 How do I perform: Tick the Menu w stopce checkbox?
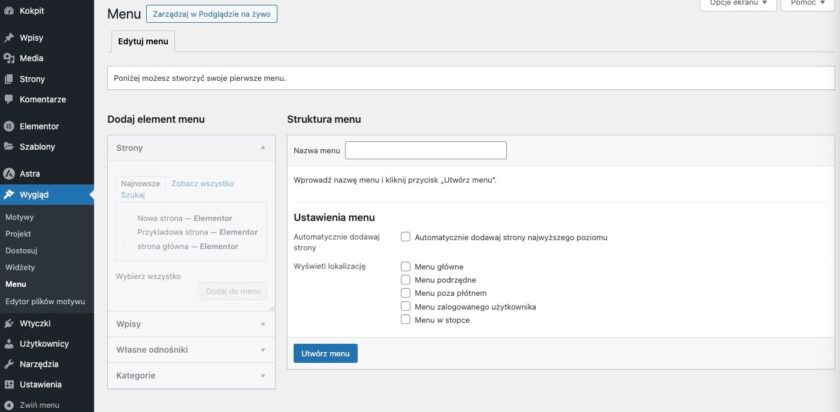(405, 320)
